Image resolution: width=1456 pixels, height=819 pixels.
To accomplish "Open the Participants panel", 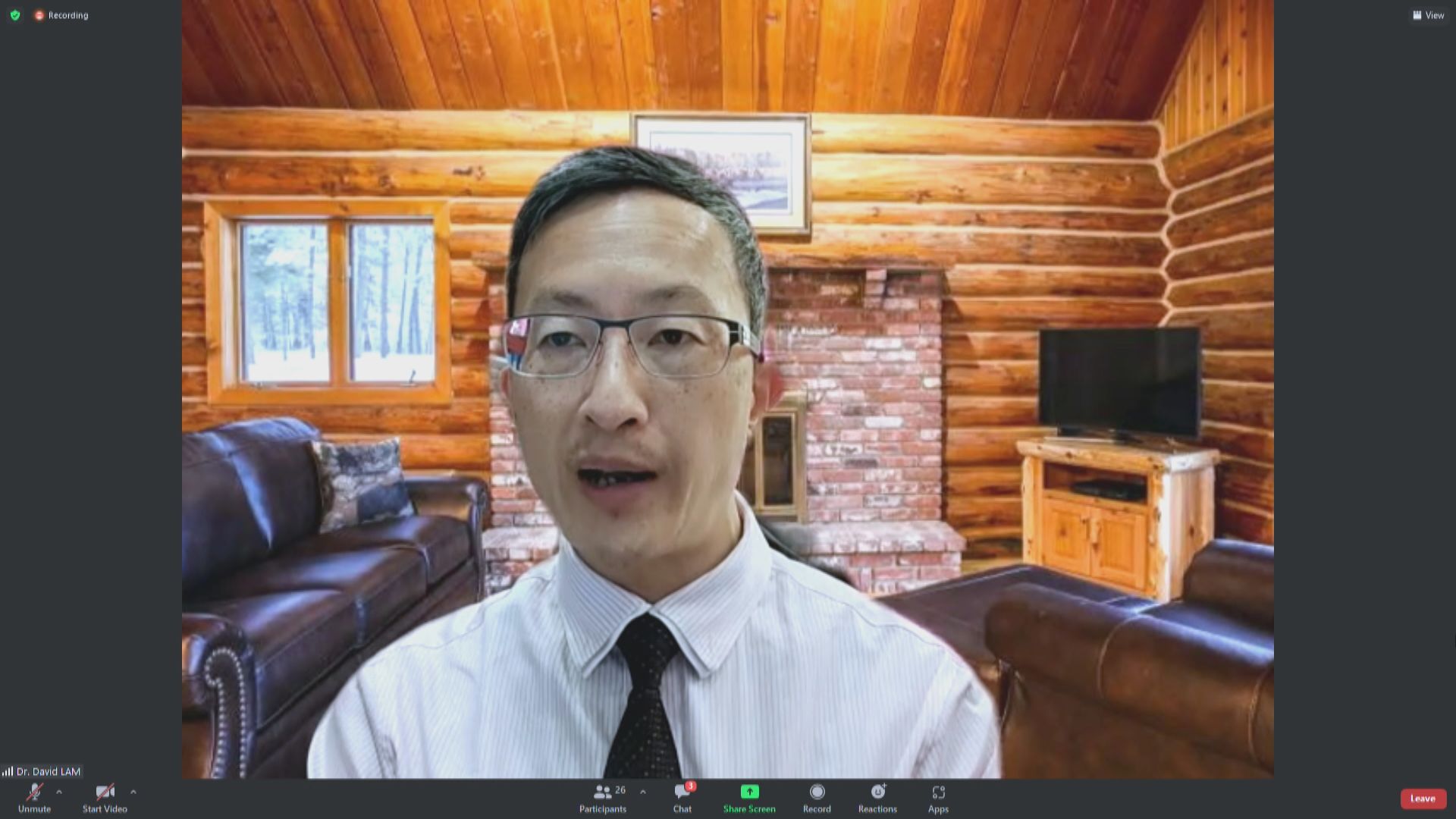I will [x=603, y=797].
